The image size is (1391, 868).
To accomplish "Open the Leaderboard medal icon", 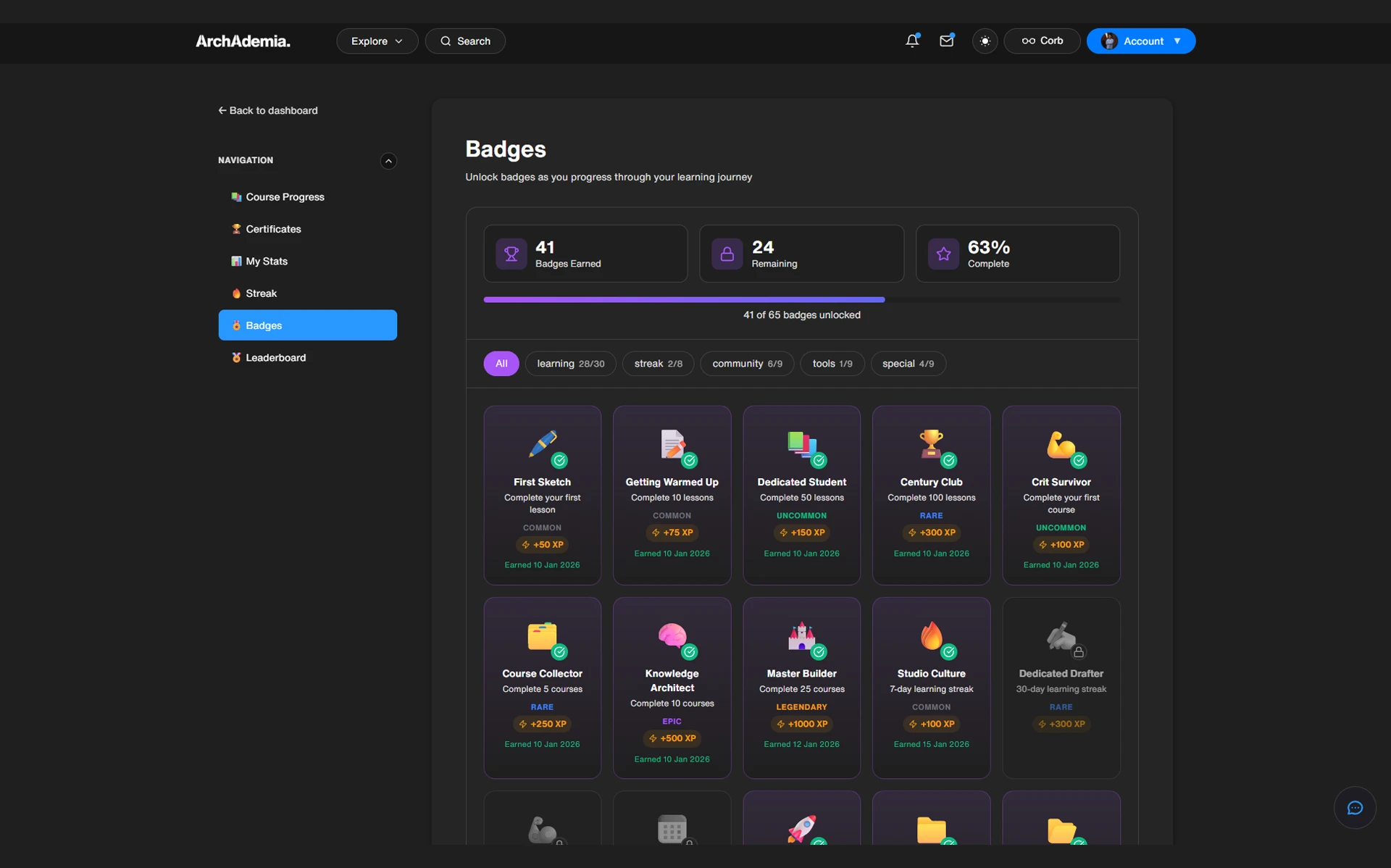I will (x=235, y=357).
